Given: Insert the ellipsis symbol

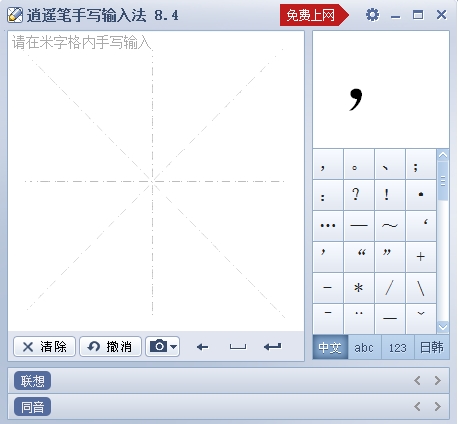Looking at the screenshot, I should (328, 226).
